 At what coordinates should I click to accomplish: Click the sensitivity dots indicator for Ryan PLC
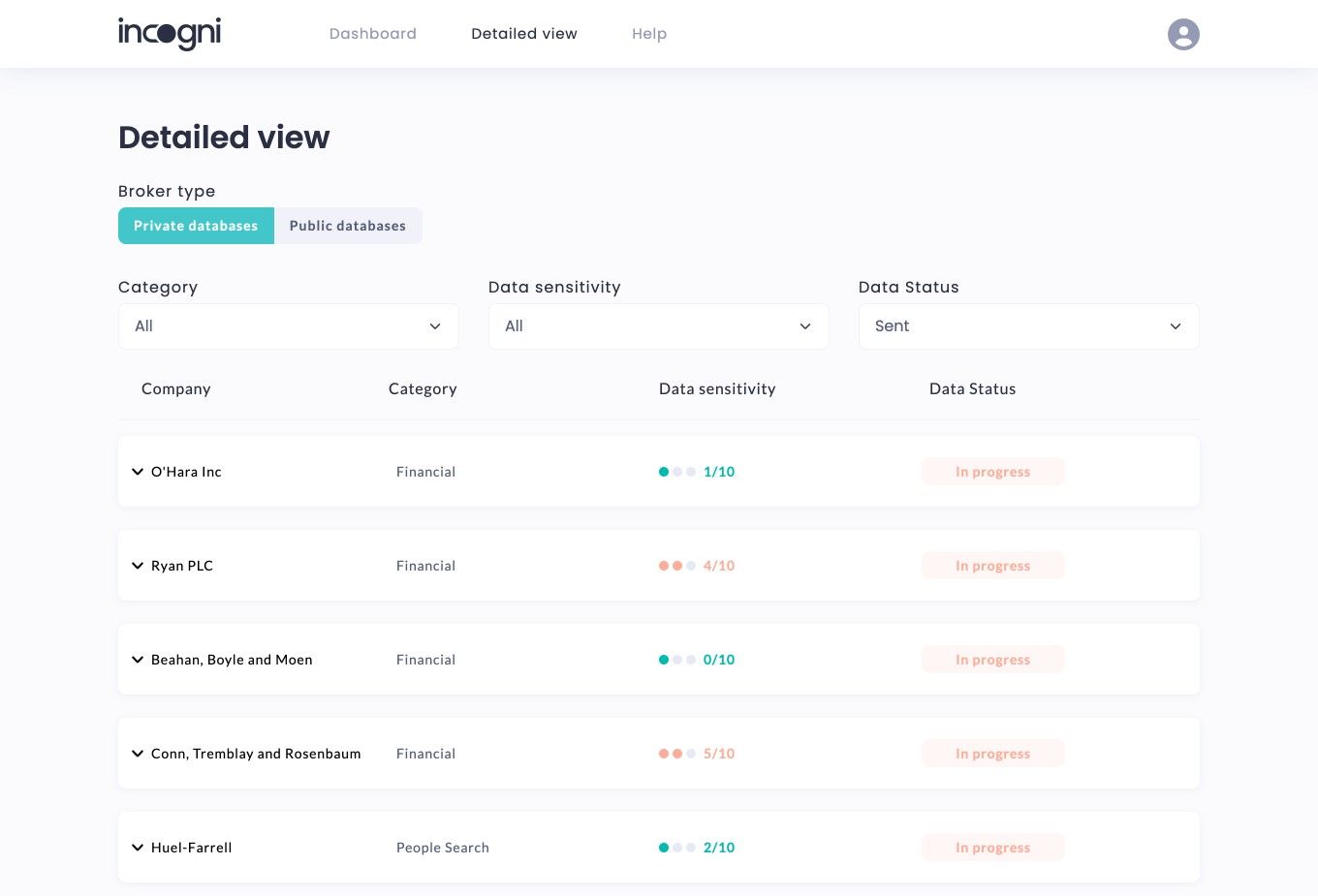[677, 566]
